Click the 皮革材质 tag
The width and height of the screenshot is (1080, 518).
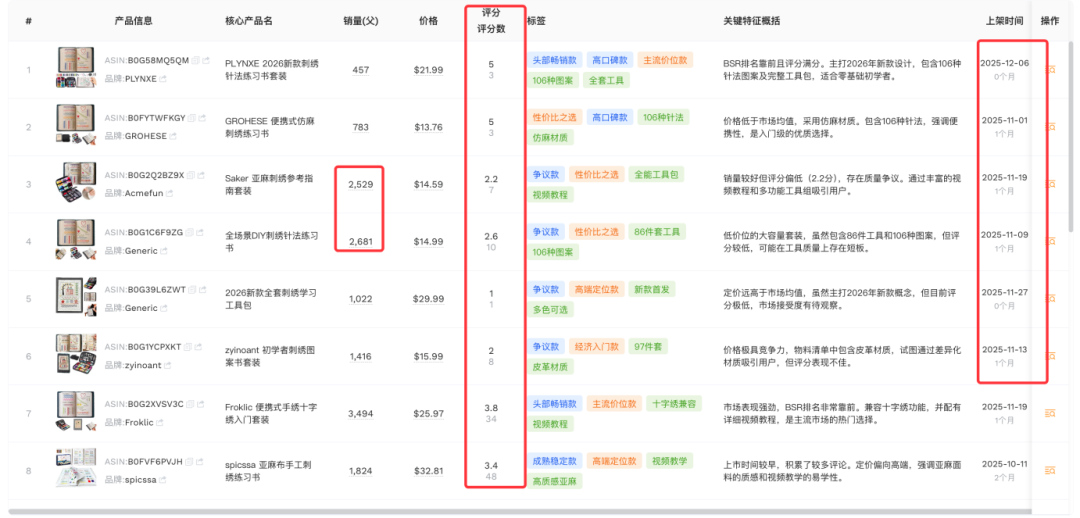tap(550, 366)
